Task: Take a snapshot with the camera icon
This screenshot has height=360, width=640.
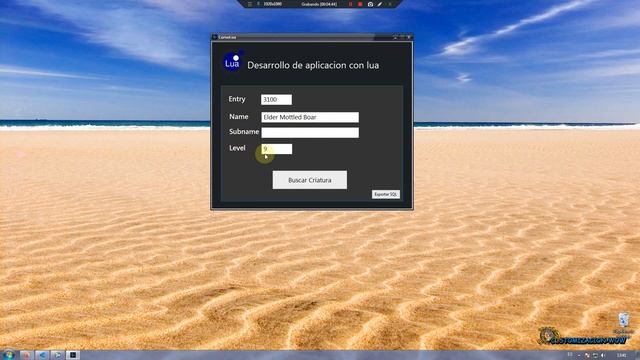Action: 370,4
